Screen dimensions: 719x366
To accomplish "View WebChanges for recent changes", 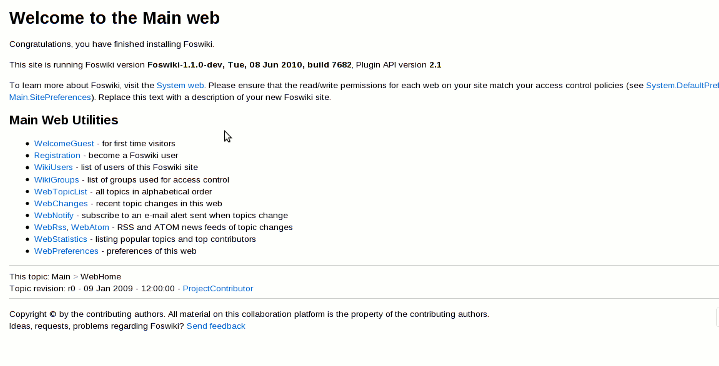I will [x=61, y=204].
